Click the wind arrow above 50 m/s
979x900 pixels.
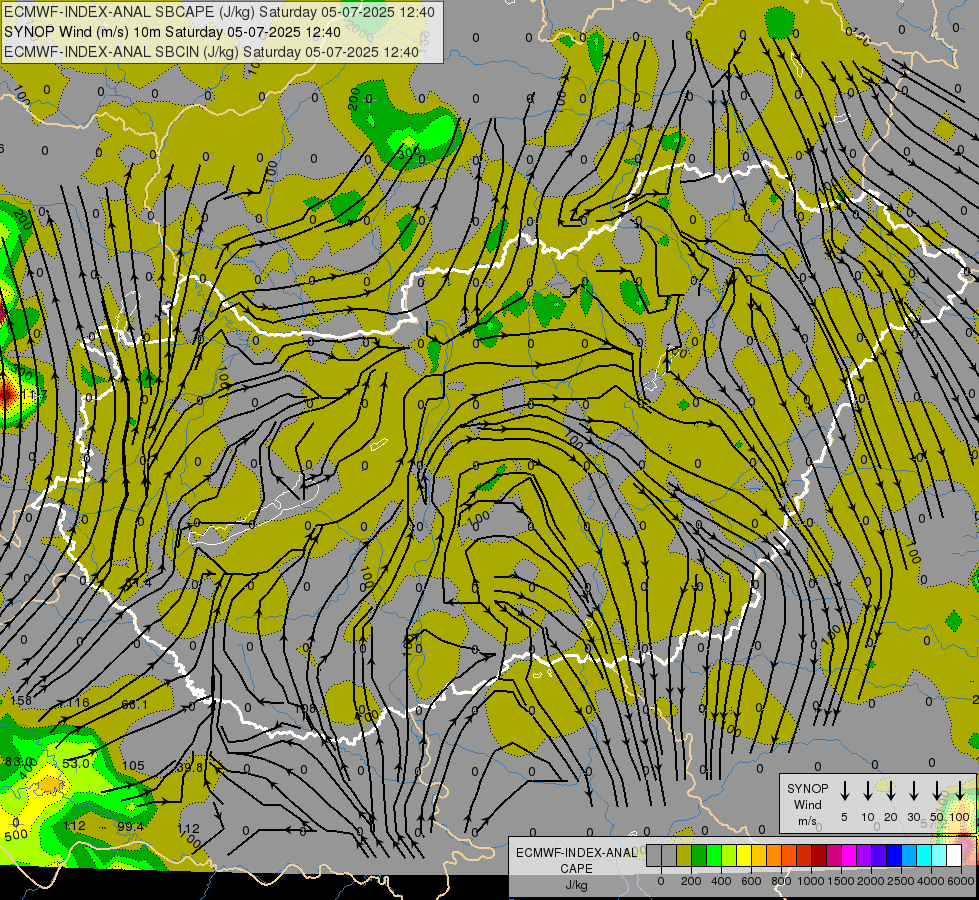(937, 791)
